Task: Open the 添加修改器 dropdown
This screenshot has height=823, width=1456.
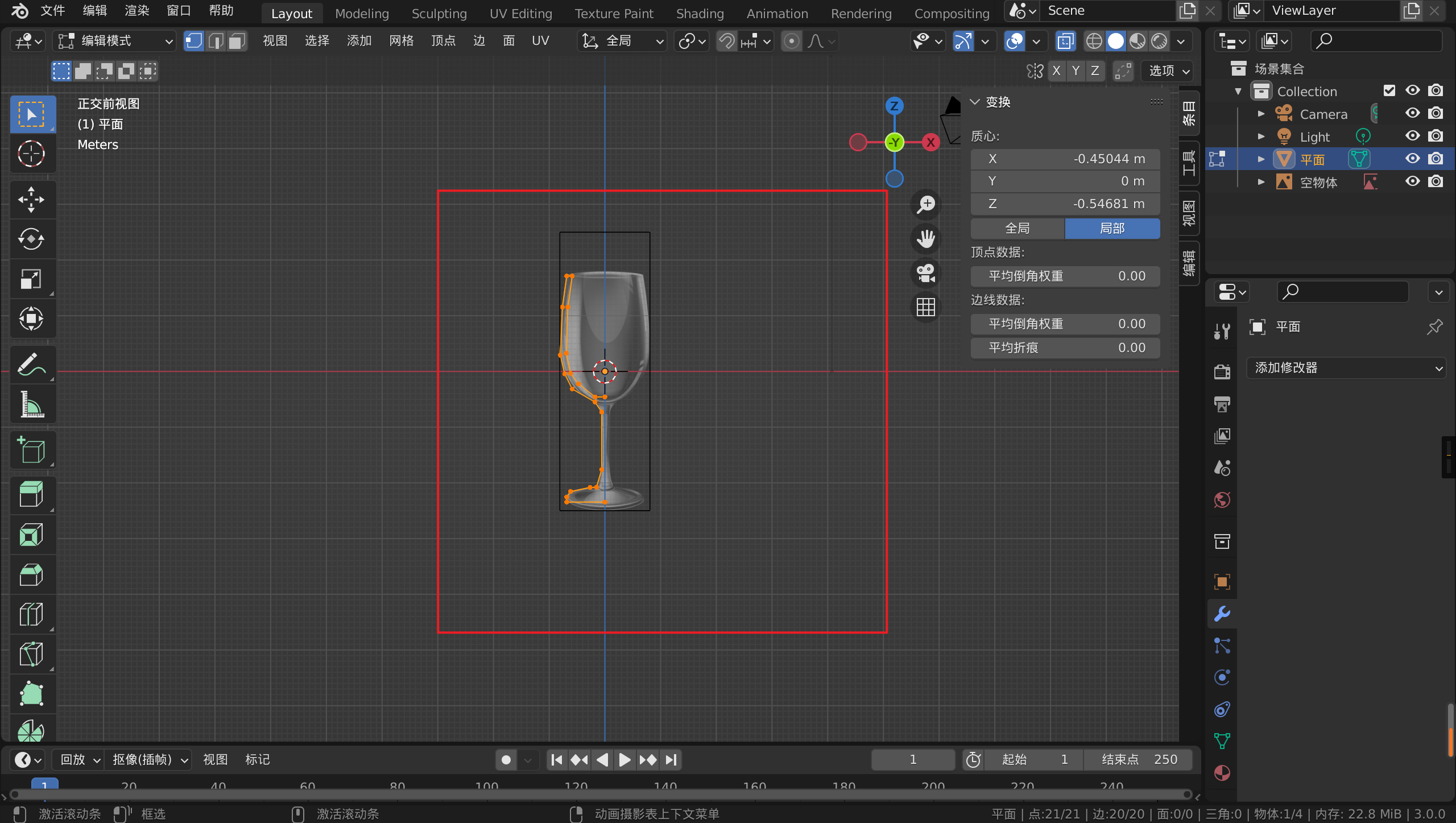Action: pos(1346,368)
